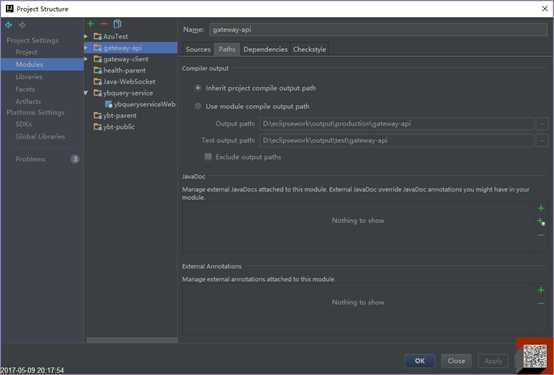
Task: Expand the gateway-client module node
Action: pos(86,59)
